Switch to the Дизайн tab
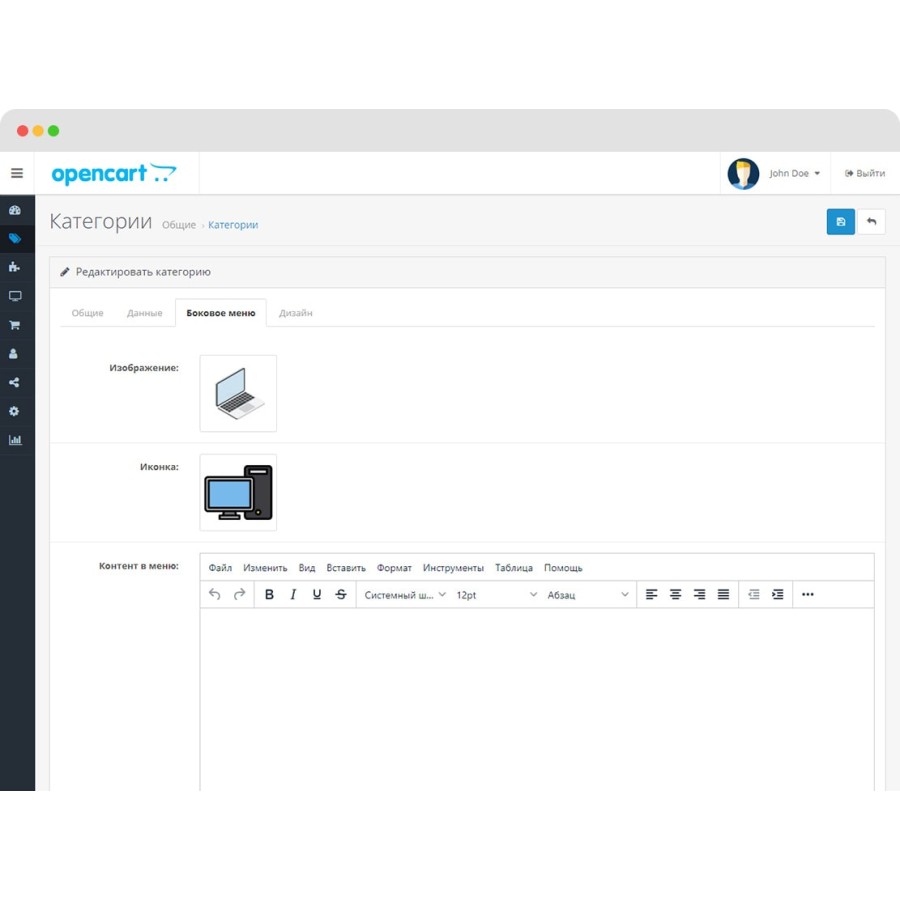The image size is (900, 900). [x=296, y=313]
